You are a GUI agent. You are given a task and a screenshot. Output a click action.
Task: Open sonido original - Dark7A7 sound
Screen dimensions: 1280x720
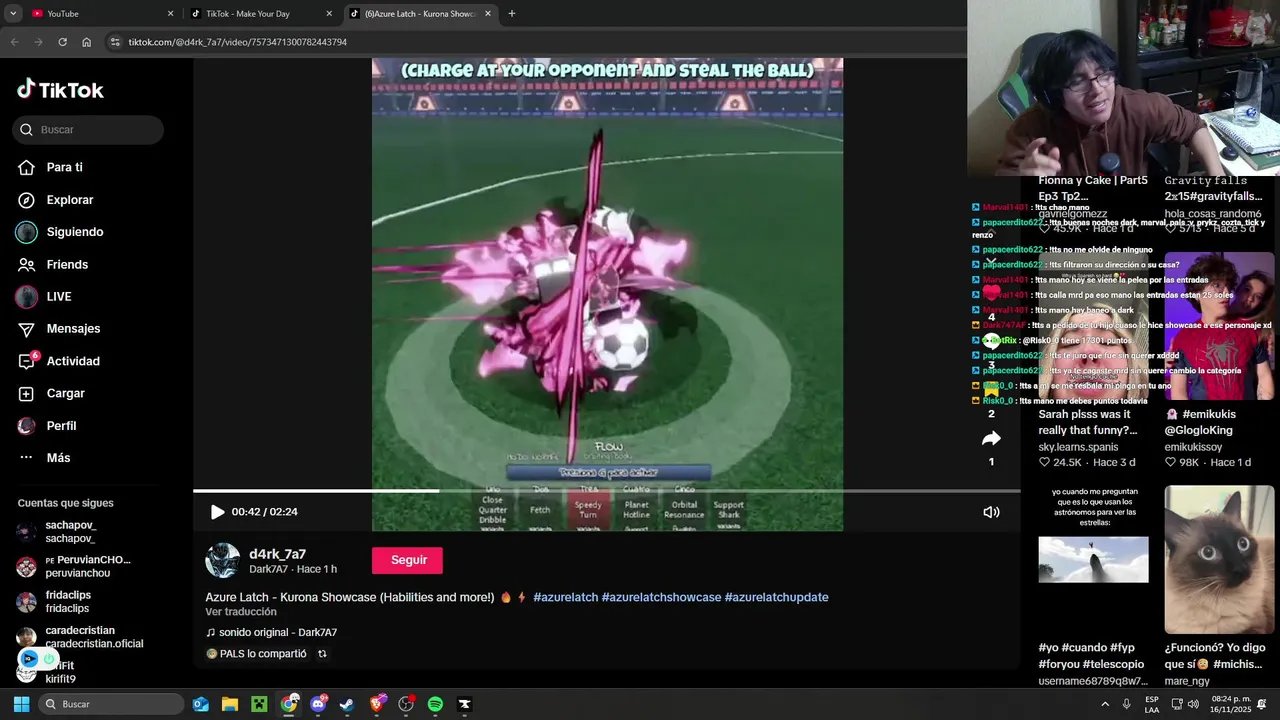(271, 633)
